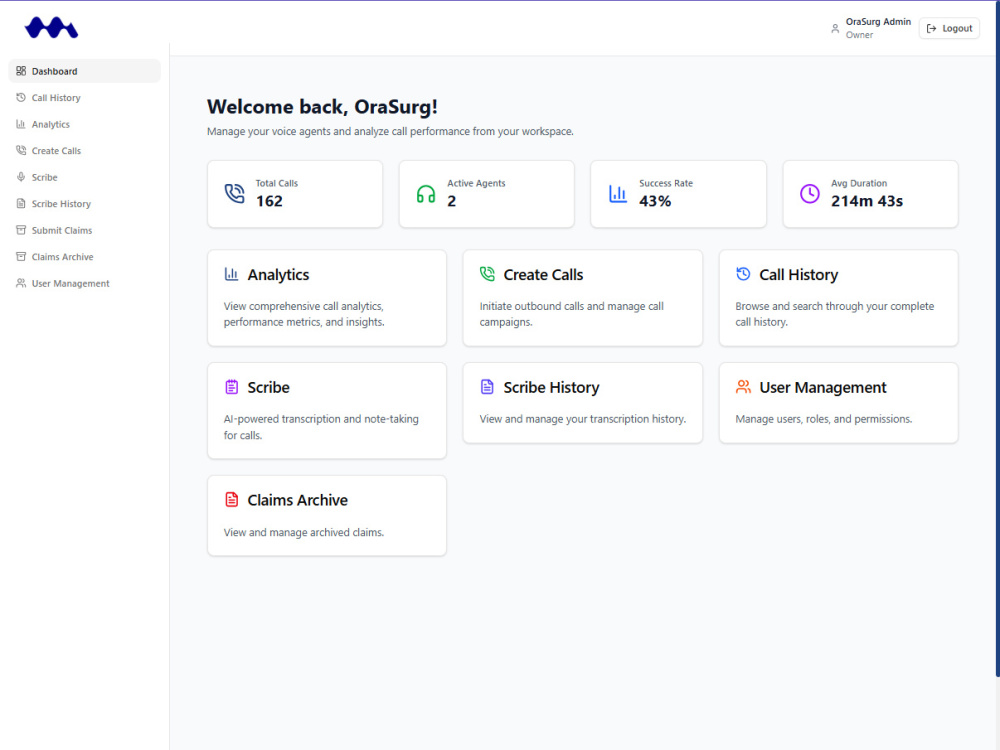Click the blue history icon on Call History card
Screen dimensions: 1000x750
[x=743, y=274]
